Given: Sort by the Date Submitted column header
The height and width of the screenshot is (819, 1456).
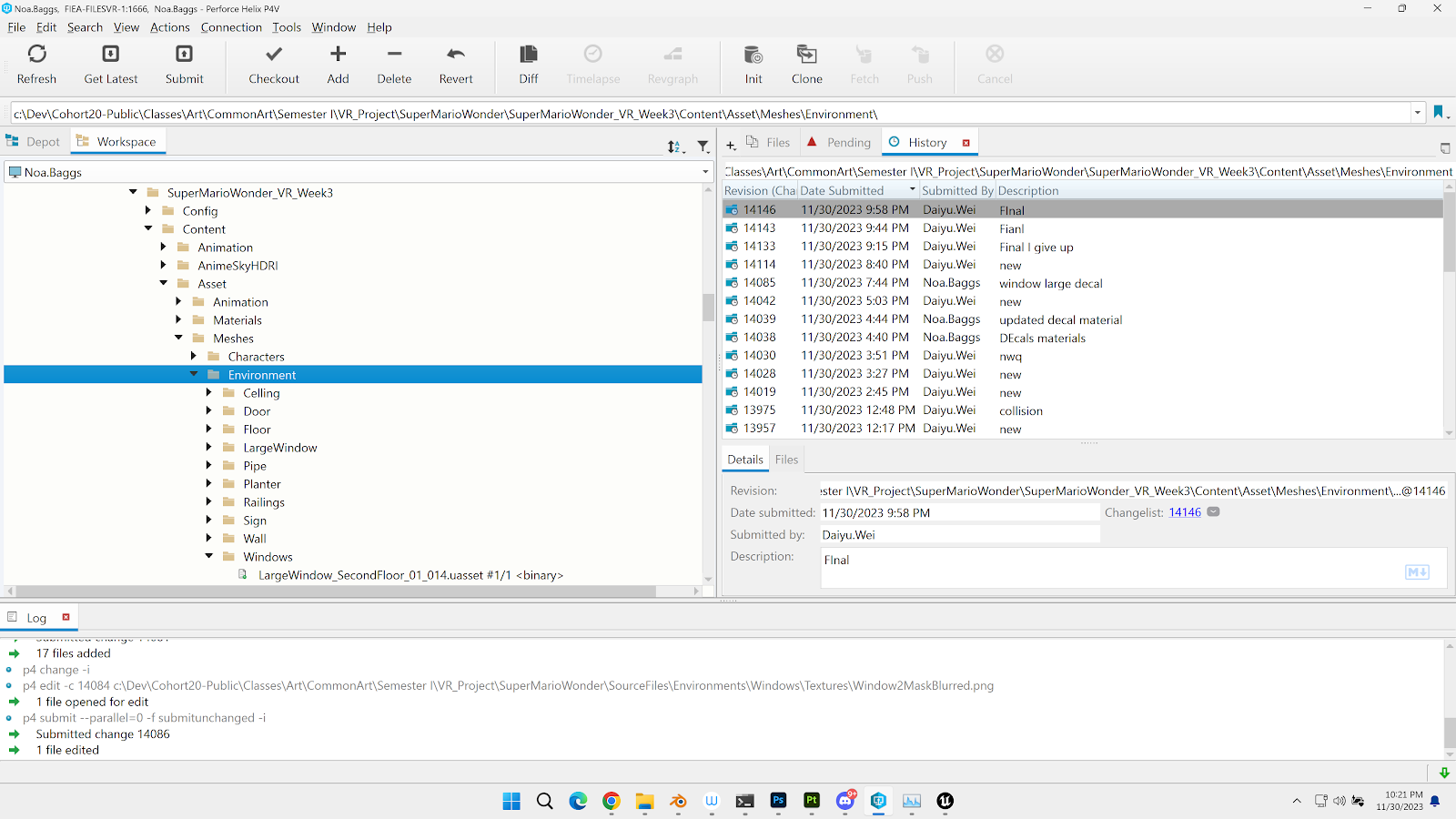Looking at the screenshot, I should (x=857, y=190).
